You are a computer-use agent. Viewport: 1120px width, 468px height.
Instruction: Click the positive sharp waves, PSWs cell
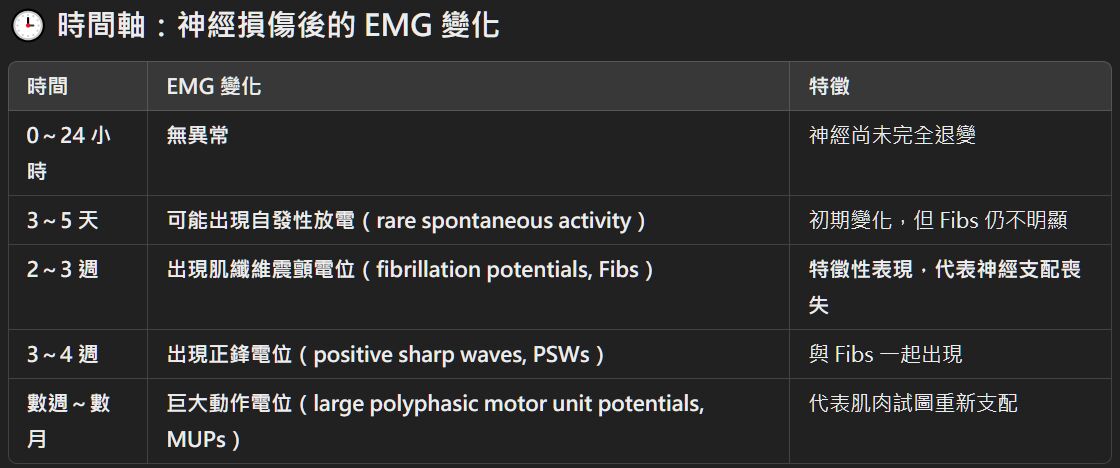[x=386, y=354]
